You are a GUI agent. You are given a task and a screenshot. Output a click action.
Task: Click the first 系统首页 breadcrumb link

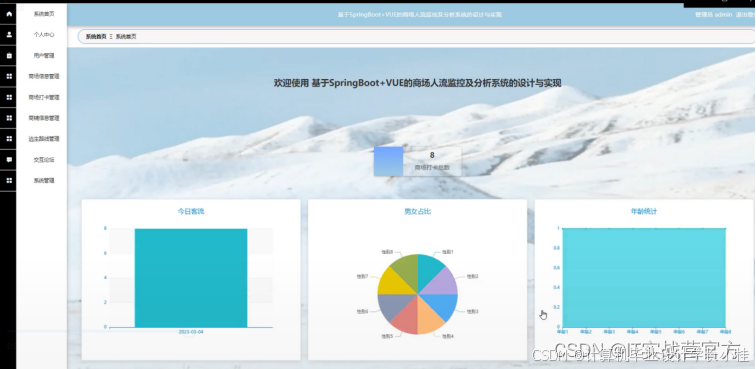(96, 37)
